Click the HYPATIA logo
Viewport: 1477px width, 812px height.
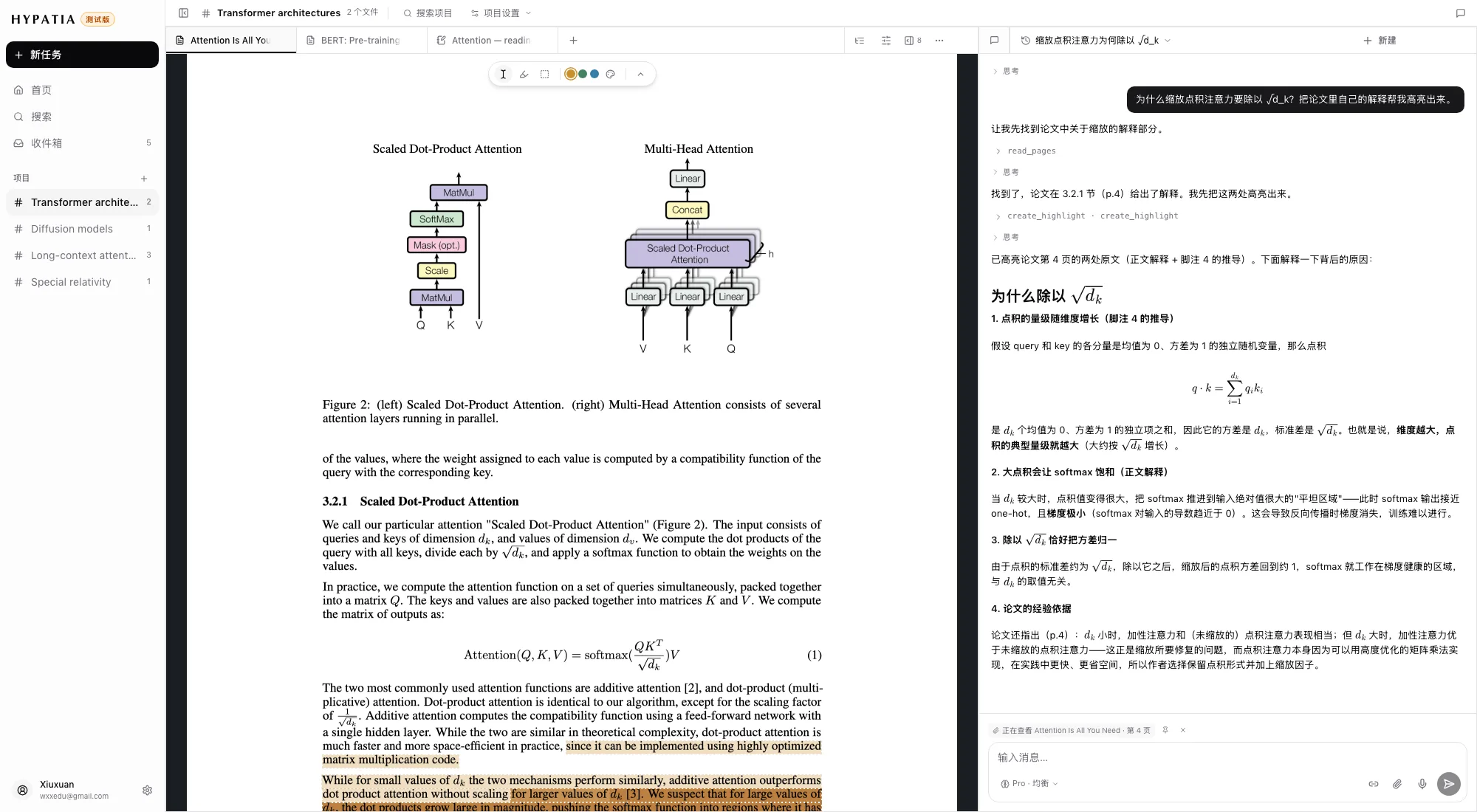43,19
